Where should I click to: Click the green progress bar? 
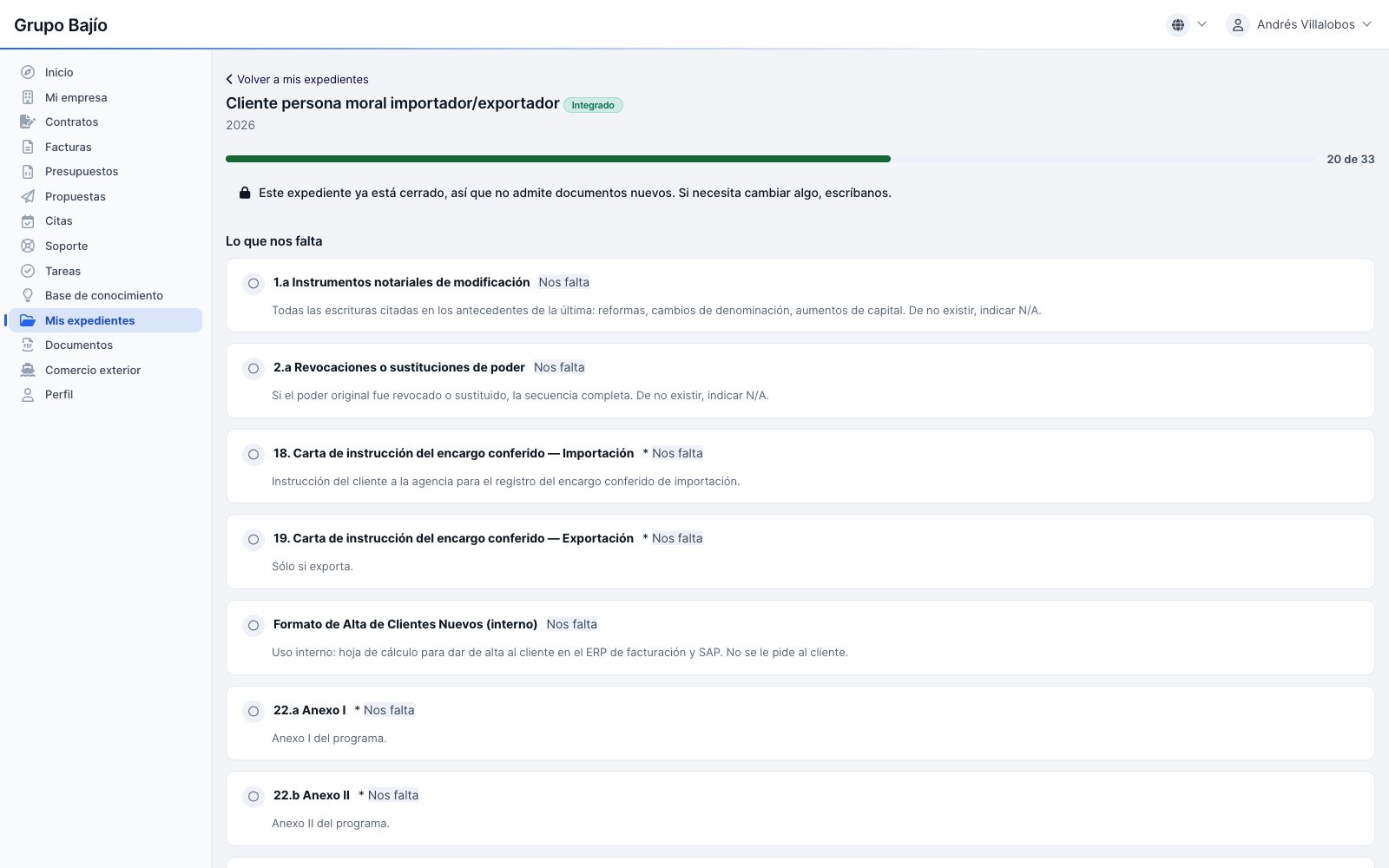(x=558, y=159)
